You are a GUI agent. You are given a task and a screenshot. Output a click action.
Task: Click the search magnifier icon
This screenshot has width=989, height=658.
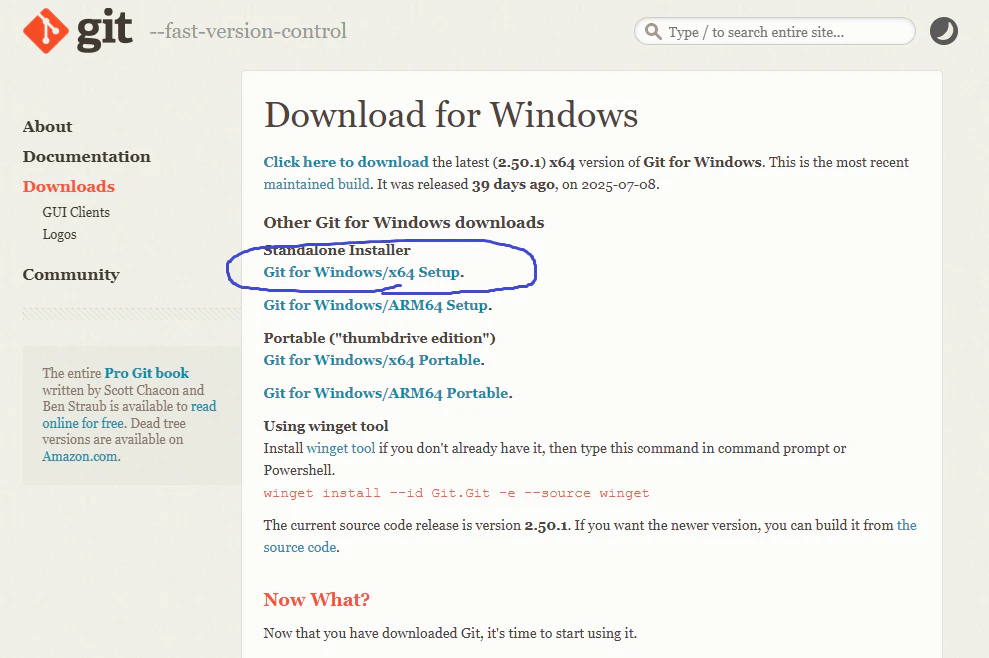(653, 32)
